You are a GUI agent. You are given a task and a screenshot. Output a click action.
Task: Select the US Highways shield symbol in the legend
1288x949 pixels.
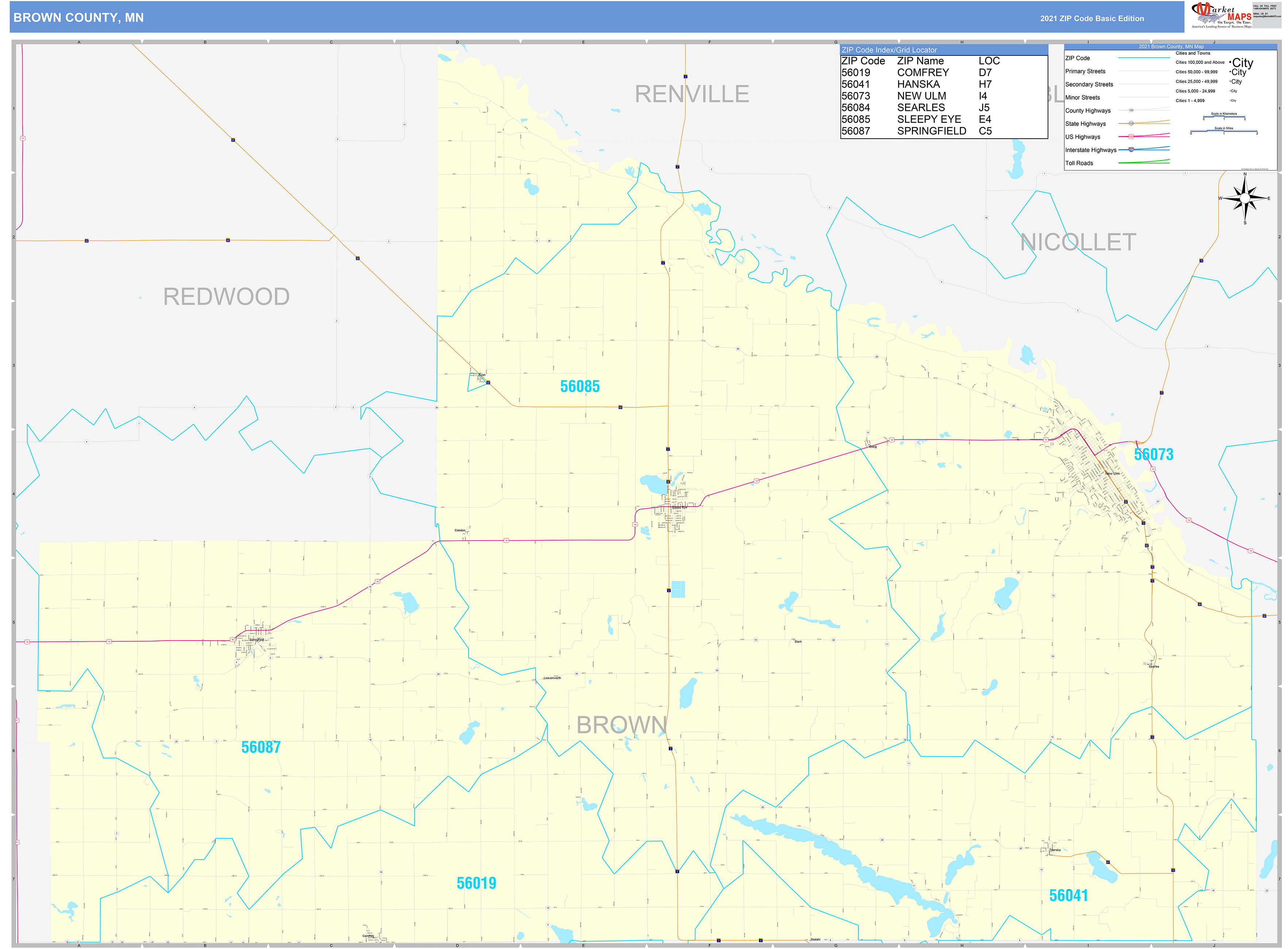(x=1131, y=137)
